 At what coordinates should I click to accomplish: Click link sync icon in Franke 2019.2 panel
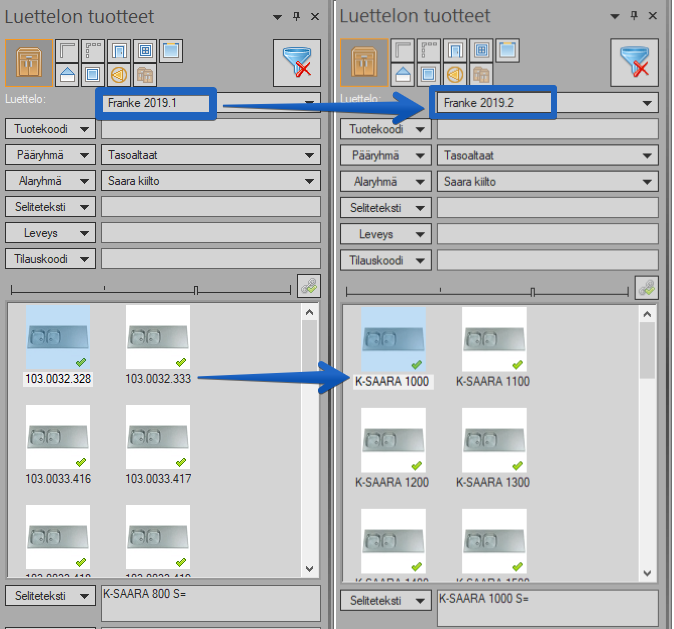click(647, 288)
